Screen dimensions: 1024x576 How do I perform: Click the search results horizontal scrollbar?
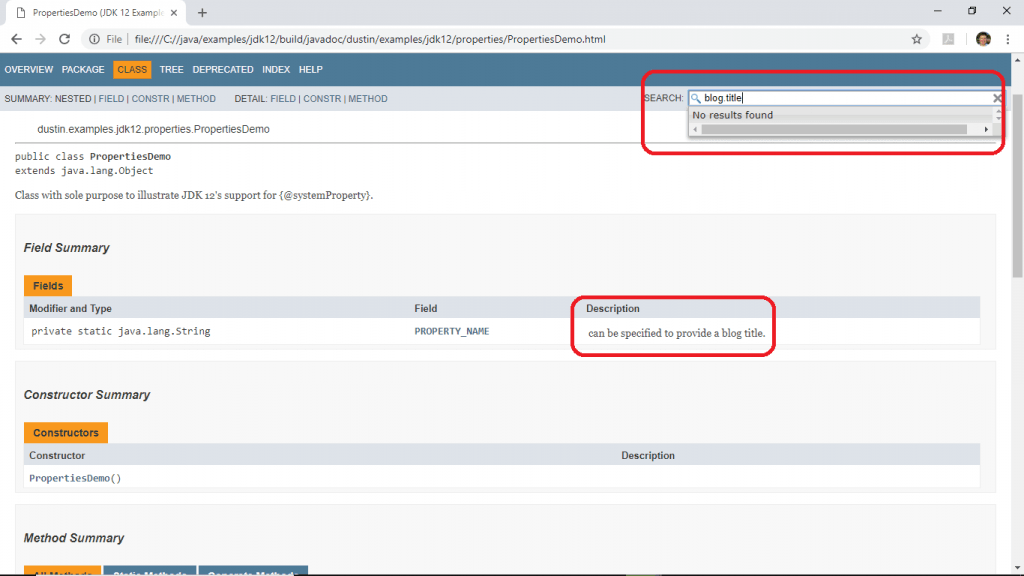coord(834,129)
